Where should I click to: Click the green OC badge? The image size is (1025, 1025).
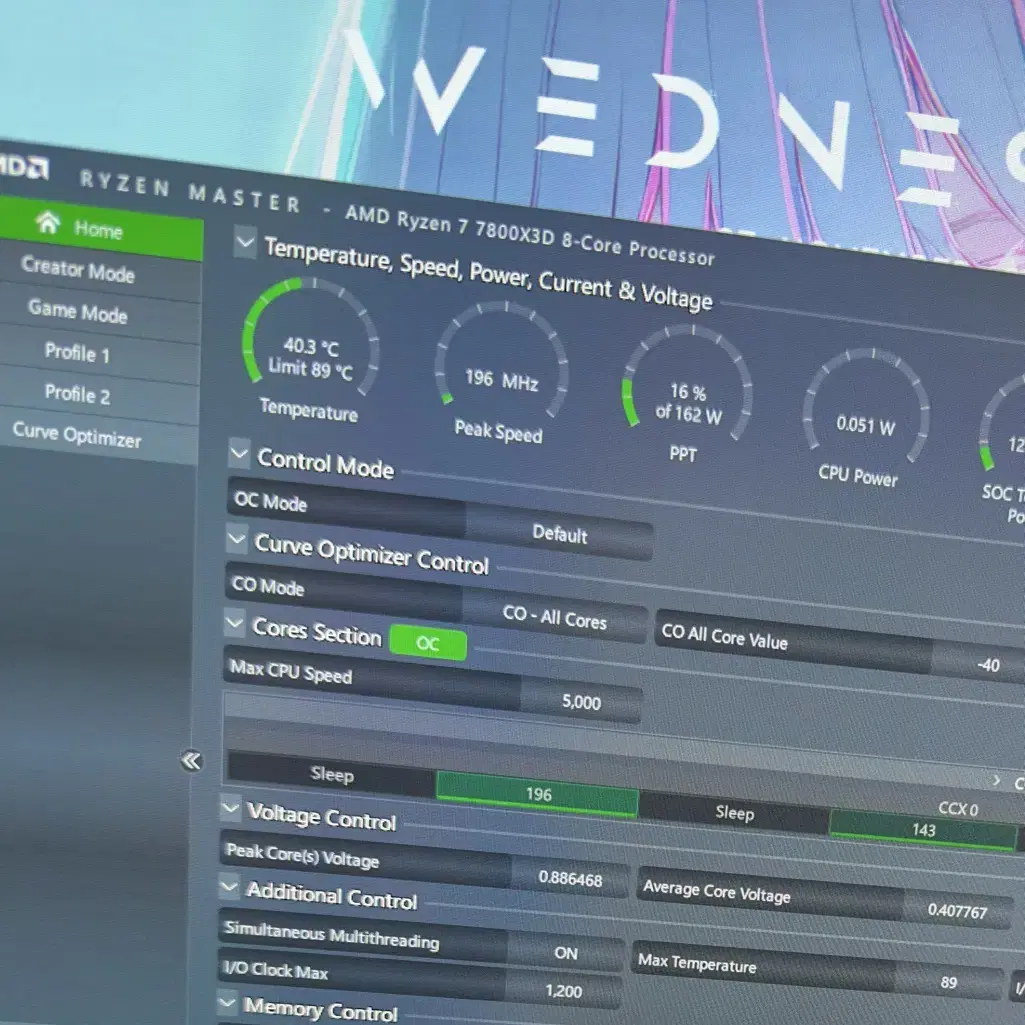[428, 643]
